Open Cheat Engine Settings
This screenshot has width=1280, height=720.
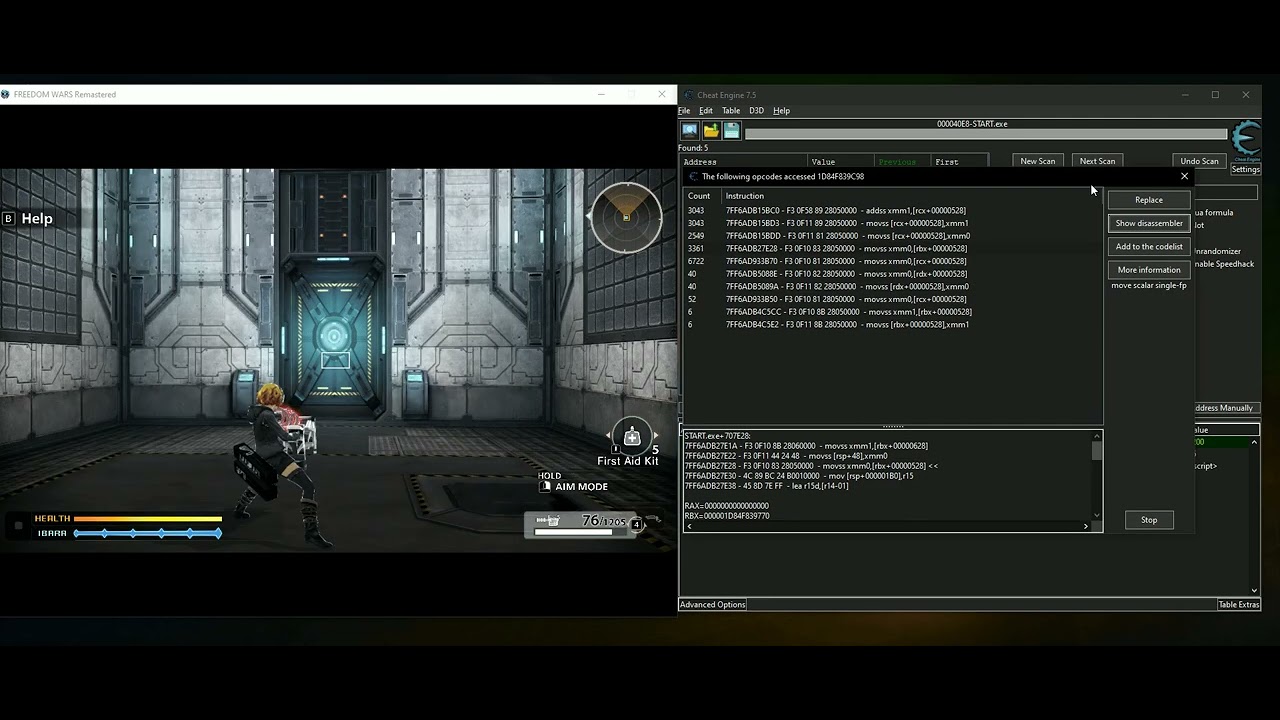pyautogui.click(x=1246, y=169)
